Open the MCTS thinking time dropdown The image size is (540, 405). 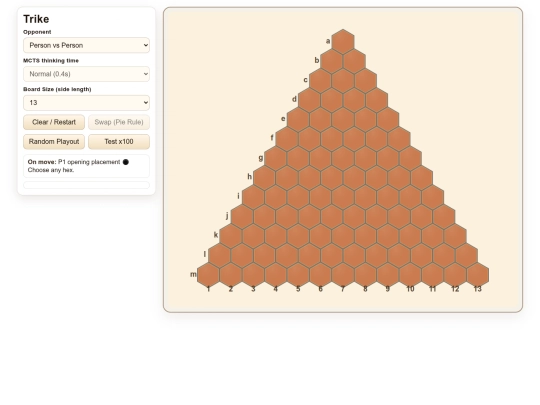86,74
